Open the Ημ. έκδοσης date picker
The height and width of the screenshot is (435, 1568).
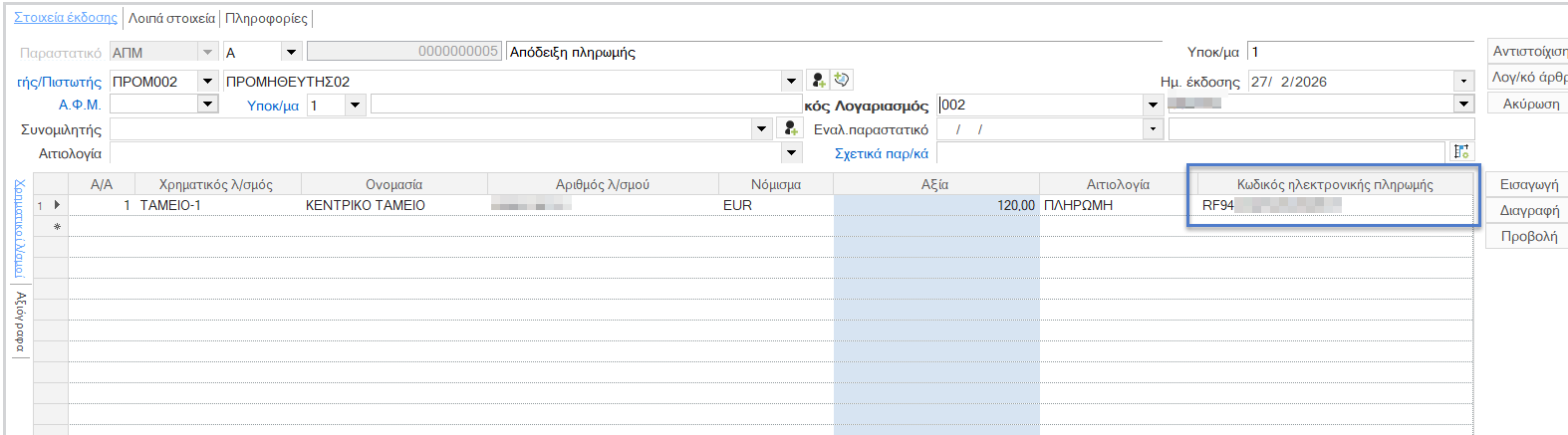[x=1463, y=82]
